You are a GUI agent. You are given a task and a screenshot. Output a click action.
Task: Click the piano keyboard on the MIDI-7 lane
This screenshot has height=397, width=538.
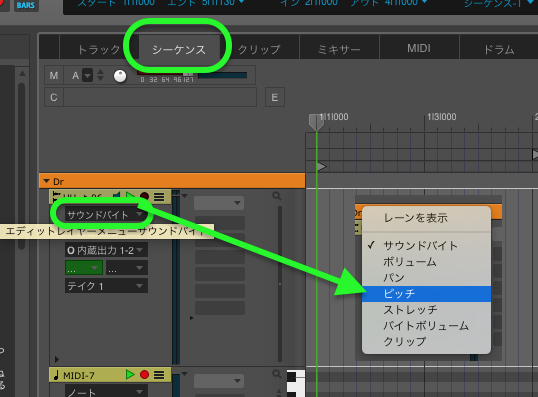[x=296, y=384]
